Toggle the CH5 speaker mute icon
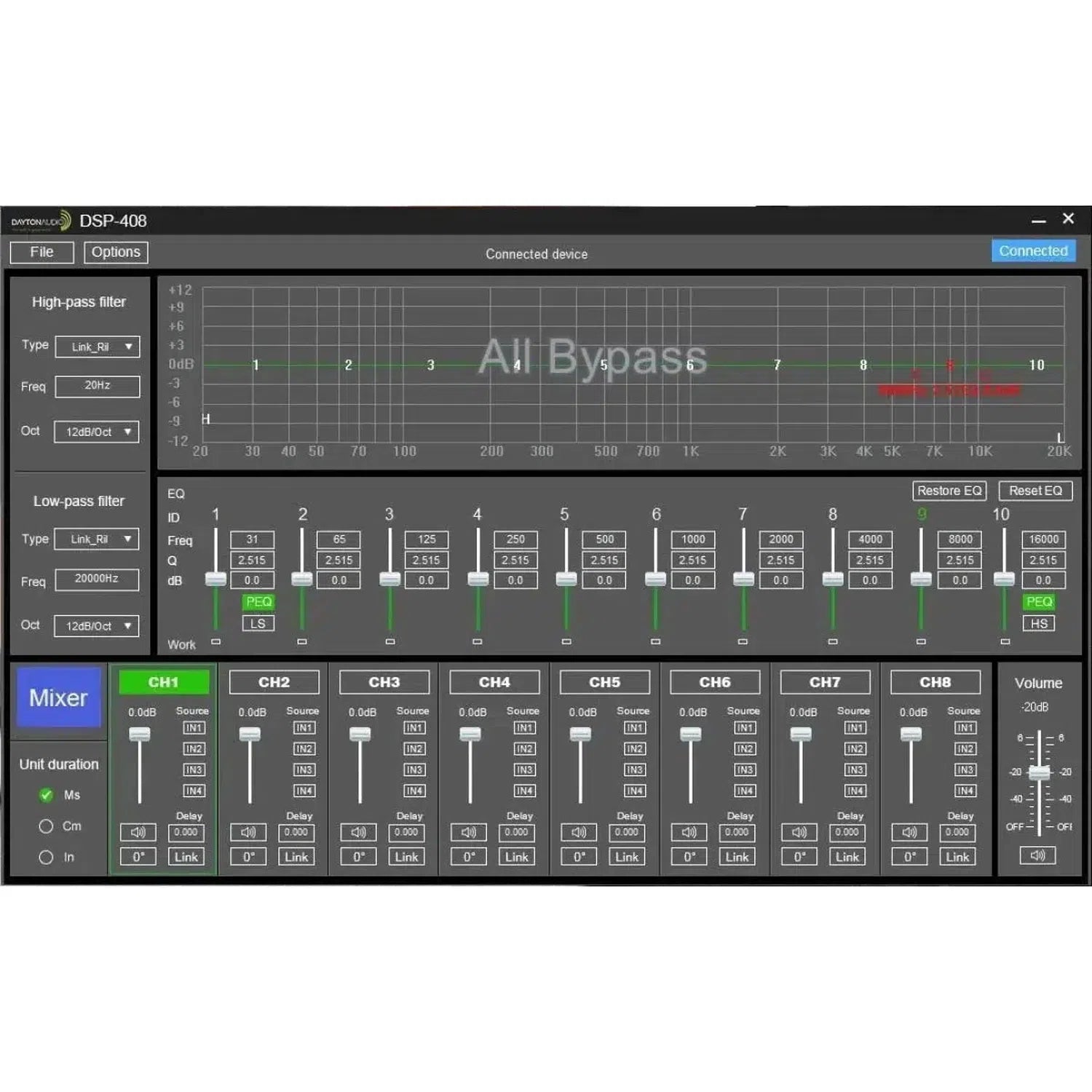This screenshot has width=1092, height=1092. click(579, 832)
